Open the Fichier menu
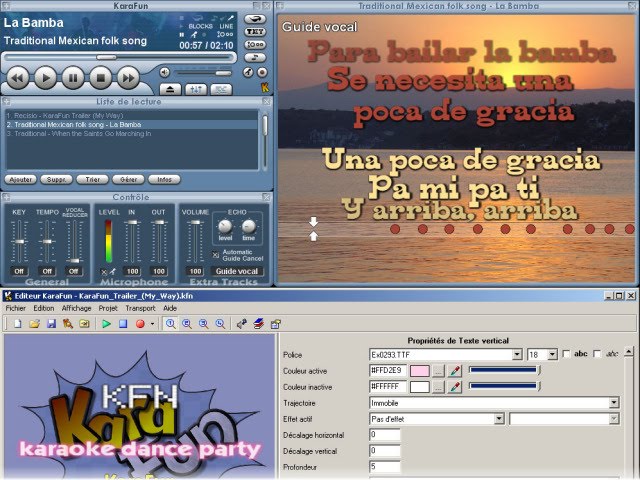The height and width of the screenshot is (480, 640). click(16, 308)
